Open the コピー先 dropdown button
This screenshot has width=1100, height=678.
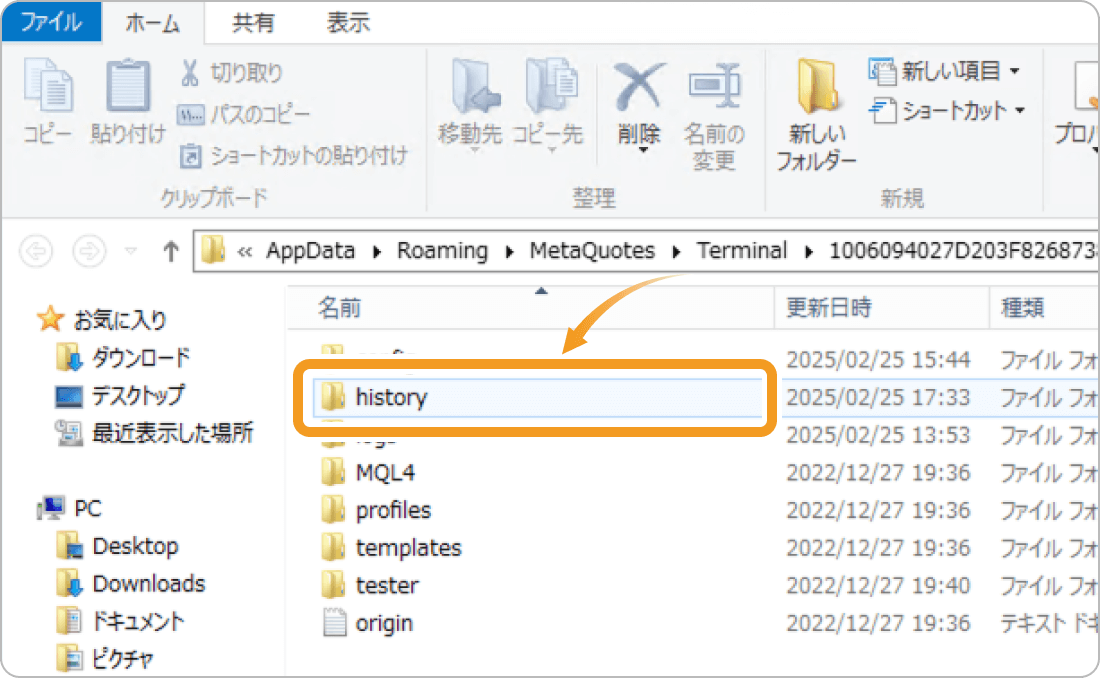(548, 105)
